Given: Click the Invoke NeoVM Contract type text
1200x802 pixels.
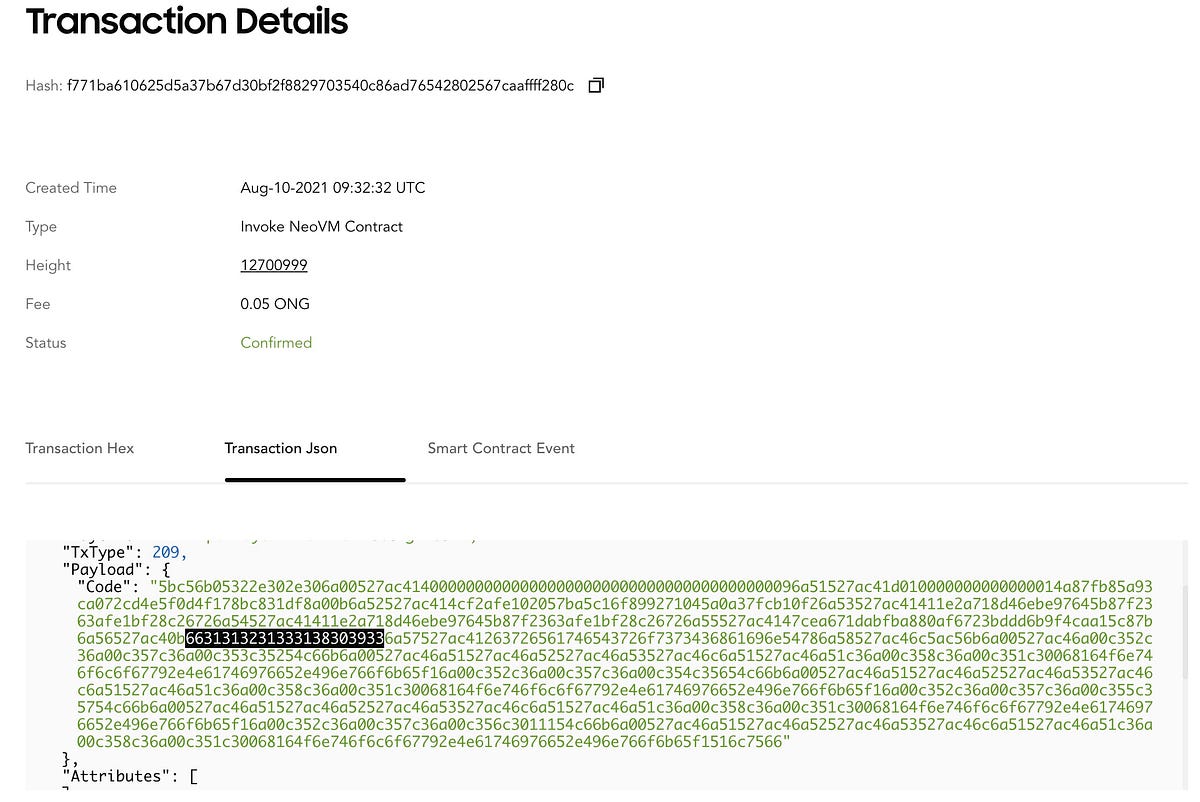Looking at the screenshot, I should point(321,226).
